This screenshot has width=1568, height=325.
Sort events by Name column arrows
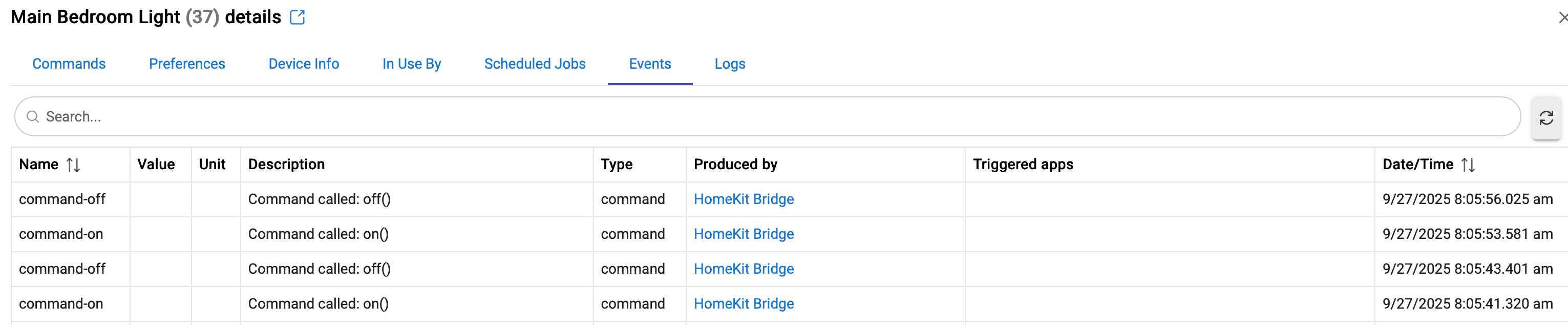(x=73, y=165)
